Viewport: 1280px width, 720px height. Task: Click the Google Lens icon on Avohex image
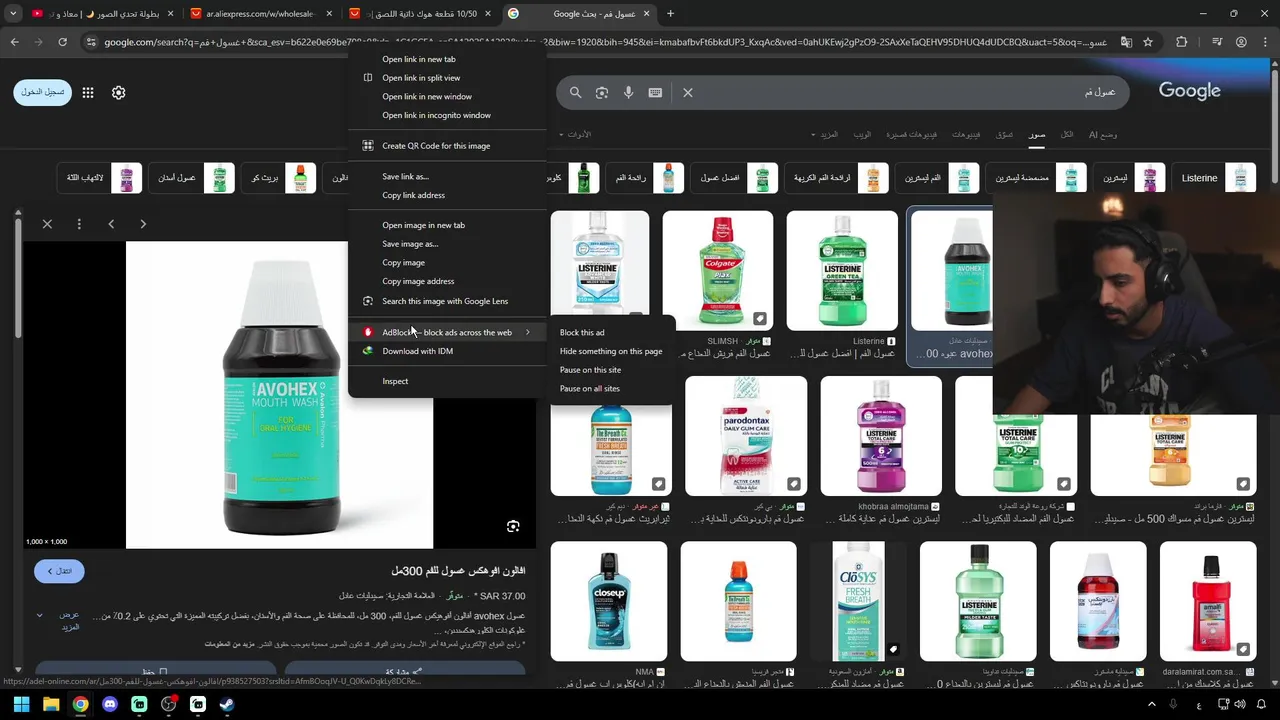[513, 526]
